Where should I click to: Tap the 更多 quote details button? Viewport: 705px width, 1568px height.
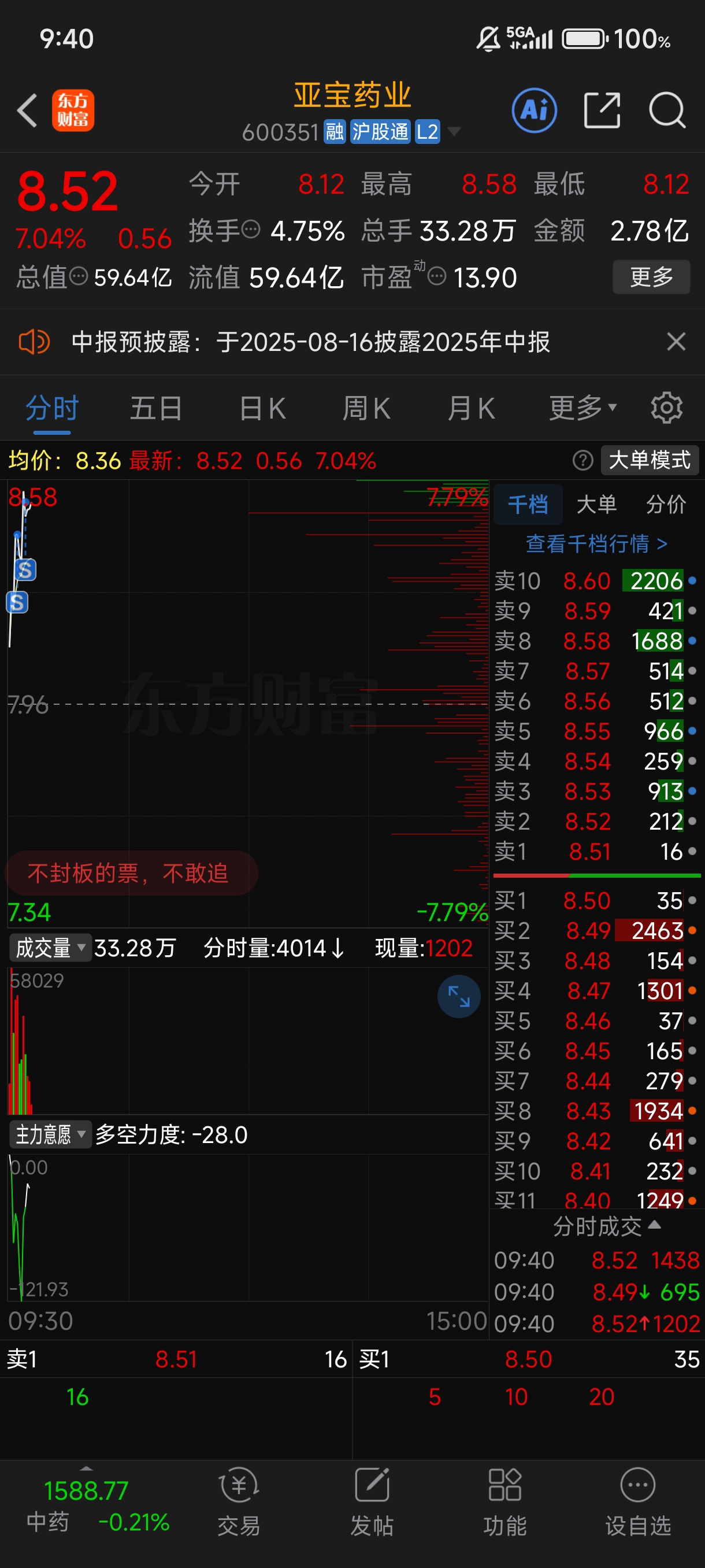pyautogui.click(x=651, y=277)
